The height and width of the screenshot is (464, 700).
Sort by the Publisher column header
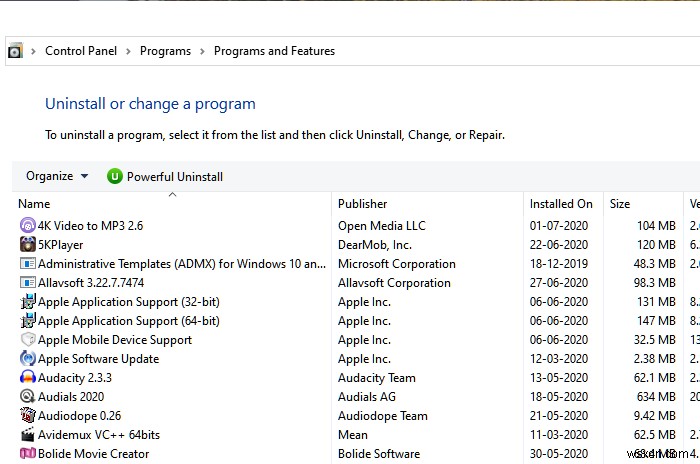tap(362, 204)
